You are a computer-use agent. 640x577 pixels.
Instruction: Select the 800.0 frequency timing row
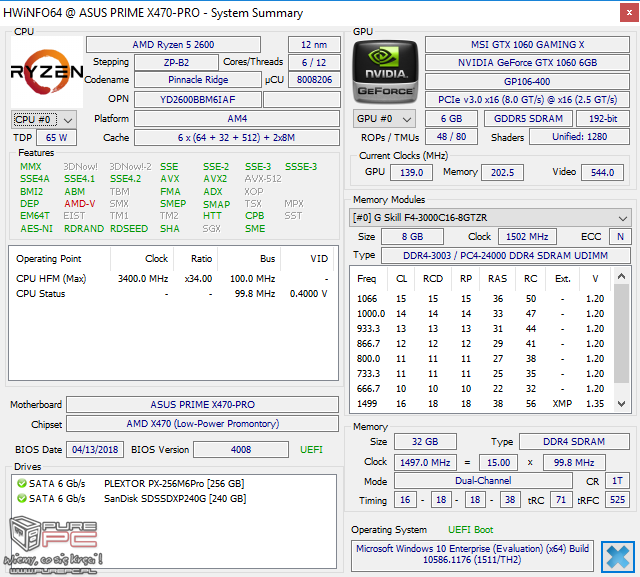point(482,359)
